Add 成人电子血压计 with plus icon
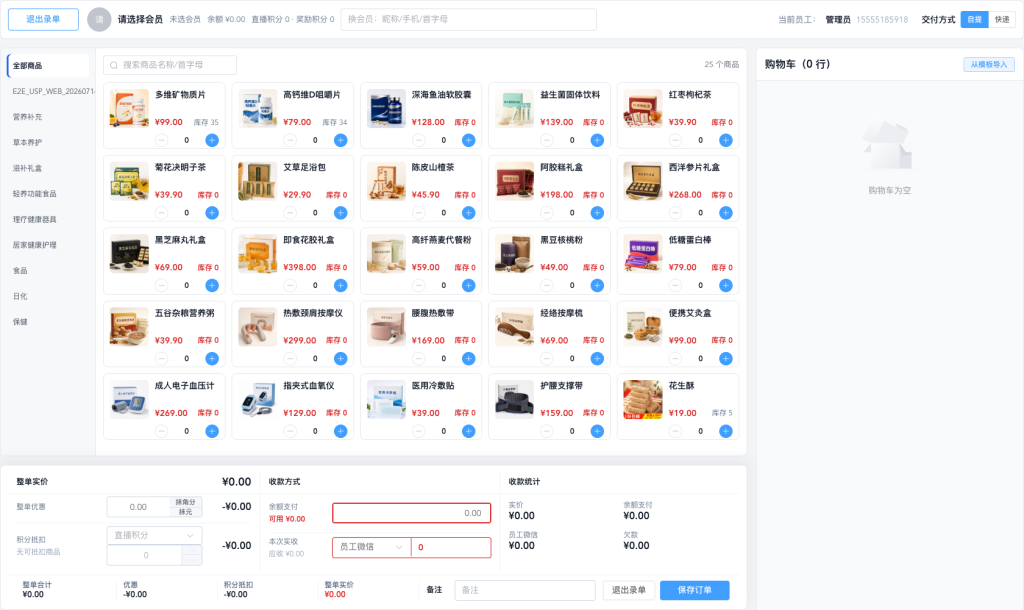This screenshot has width=1024, height=610. (x=212, y=431)
